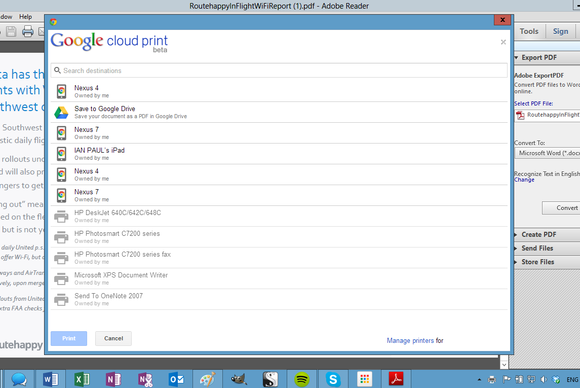The image size is (580, 388).
Task: Open the Convert To format dropdown
Action: [547, 153]
